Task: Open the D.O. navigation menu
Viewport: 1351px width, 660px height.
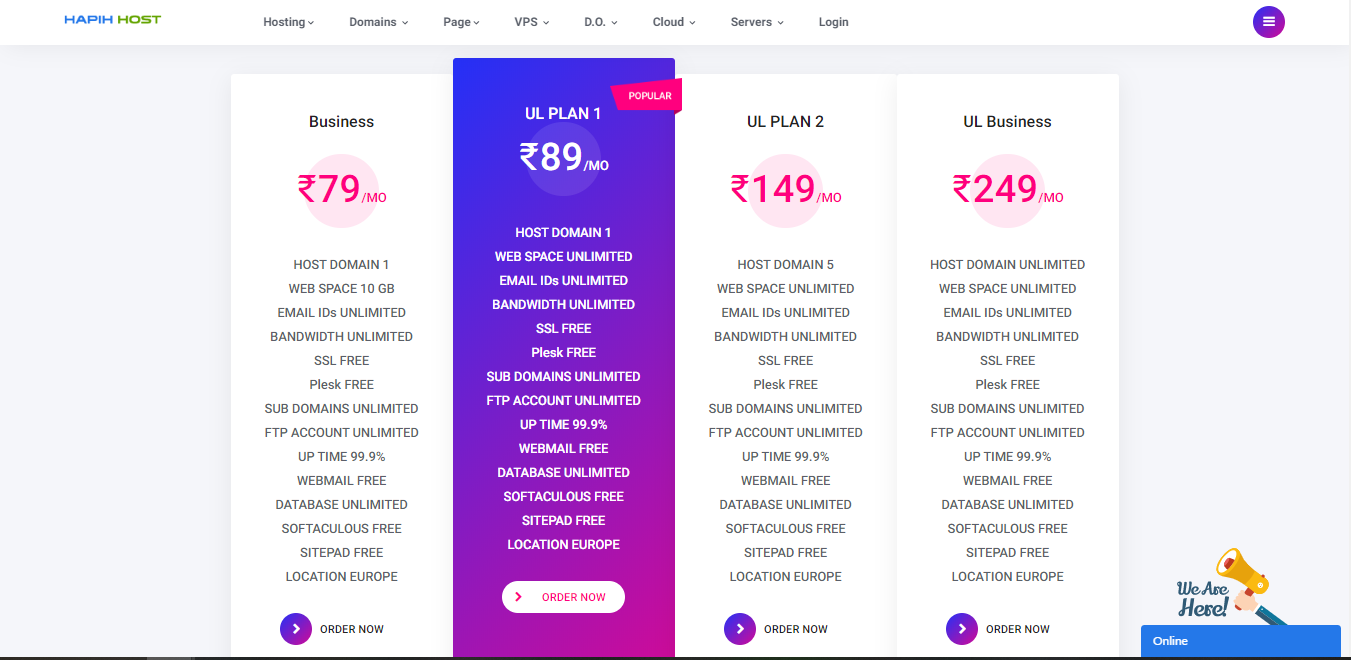Action: (x=601, y=22)
